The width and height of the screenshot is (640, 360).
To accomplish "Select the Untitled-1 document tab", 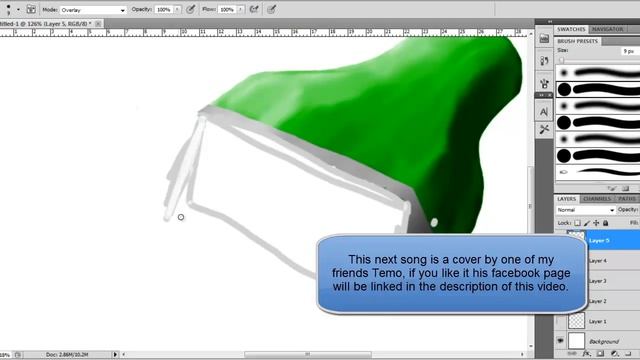I will [46, 24].
